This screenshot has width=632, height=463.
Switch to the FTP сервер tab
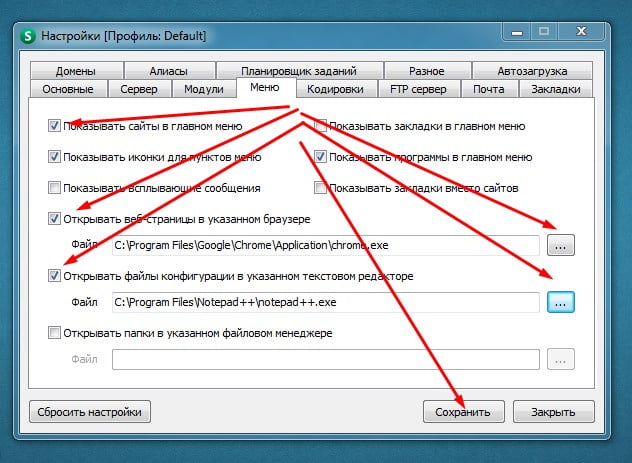tap(417, 89)
